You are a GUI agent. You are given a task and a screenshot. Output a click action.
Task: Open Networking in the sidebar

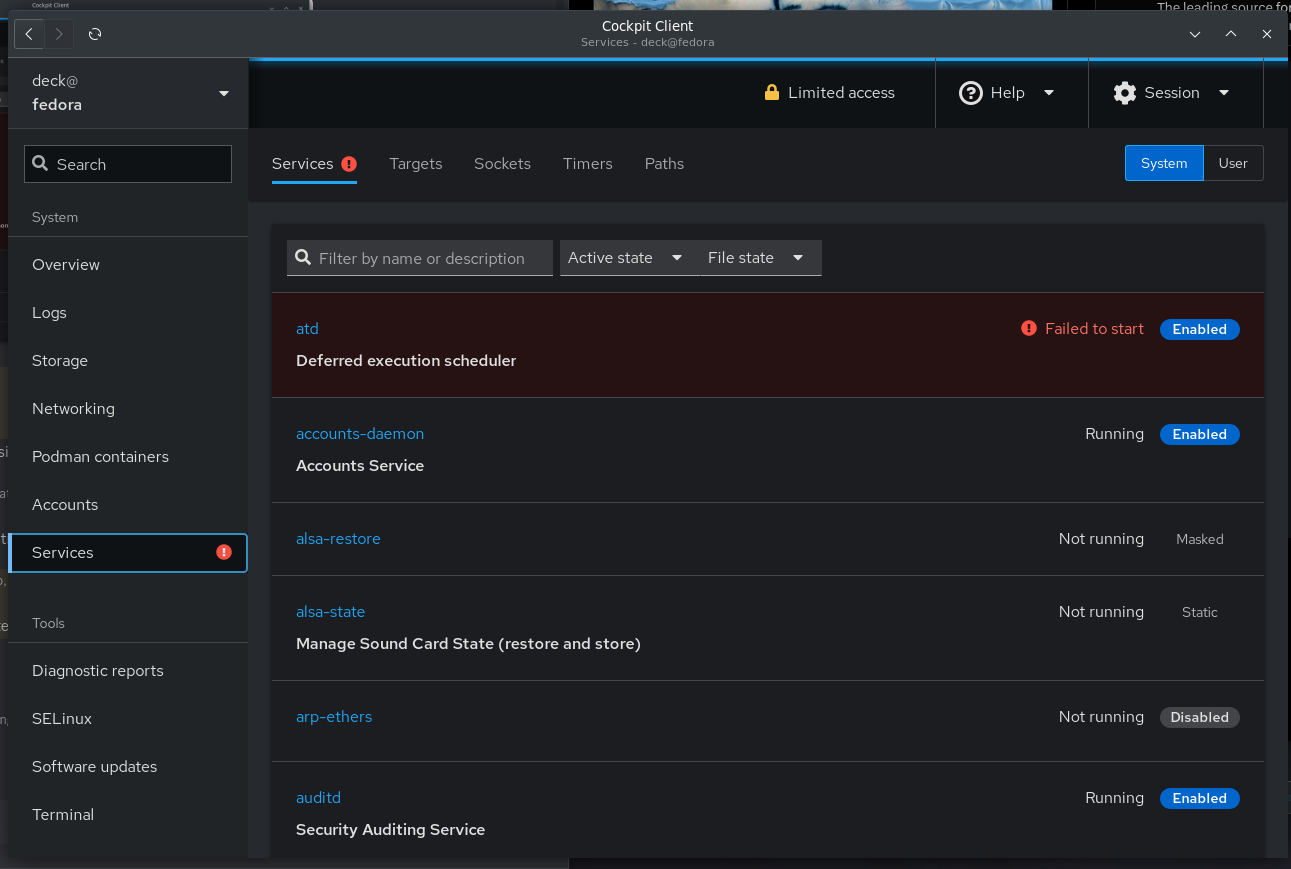pyautogui.click(x=128, y=409)
